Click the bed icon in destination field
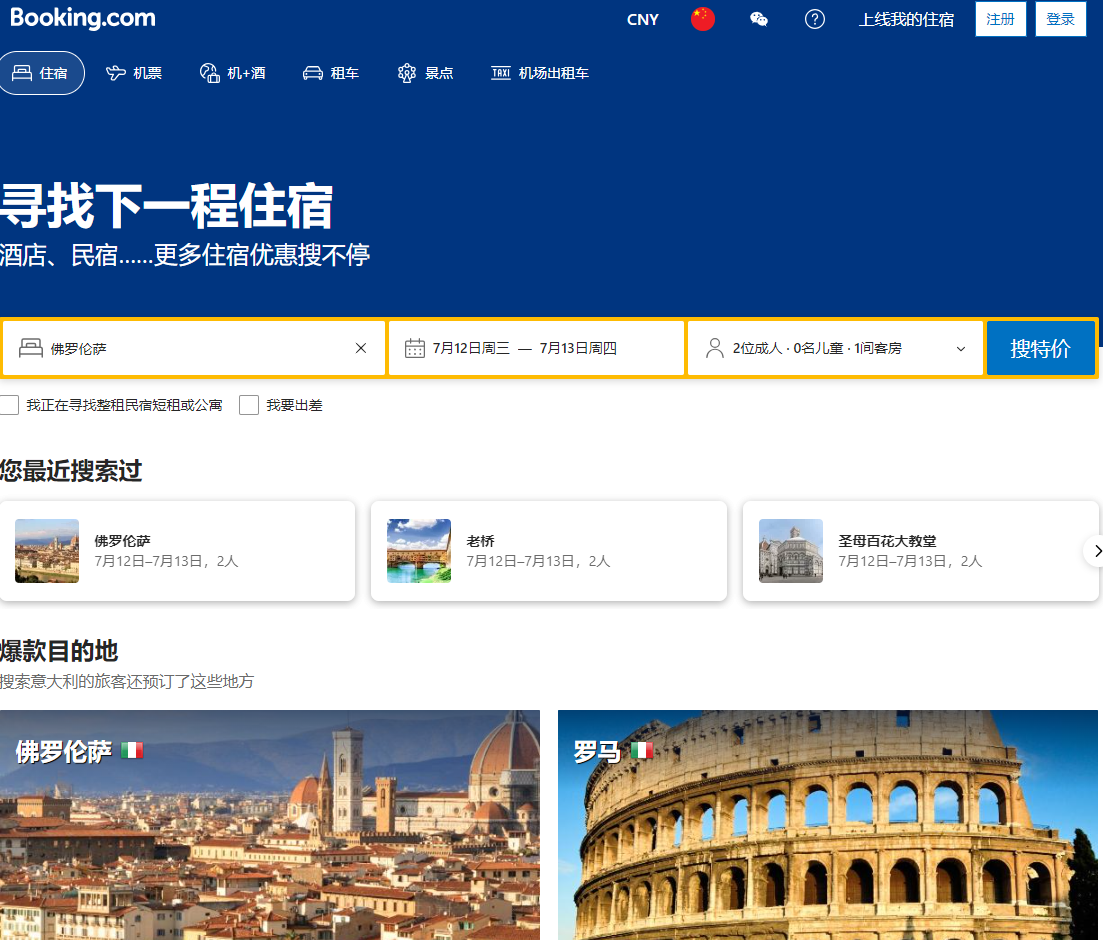This screenshot has height=940, width=1103. pyautogui.click(x=30, y=348)
